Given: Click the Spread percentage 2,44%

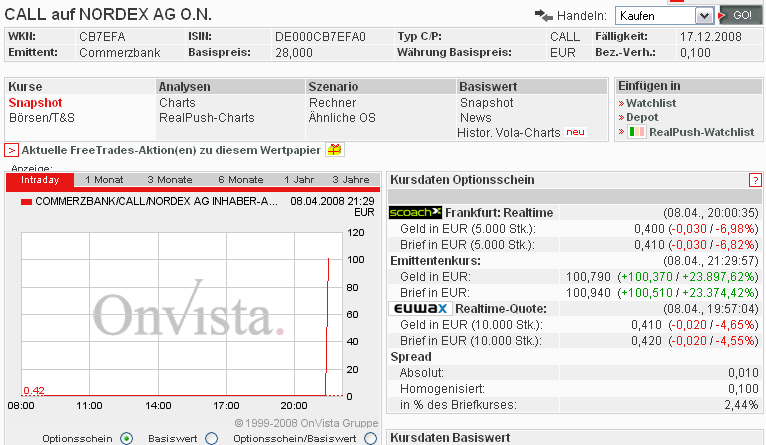Looking at the screenshot, I should pyautogui.click(x=742, y=405).
